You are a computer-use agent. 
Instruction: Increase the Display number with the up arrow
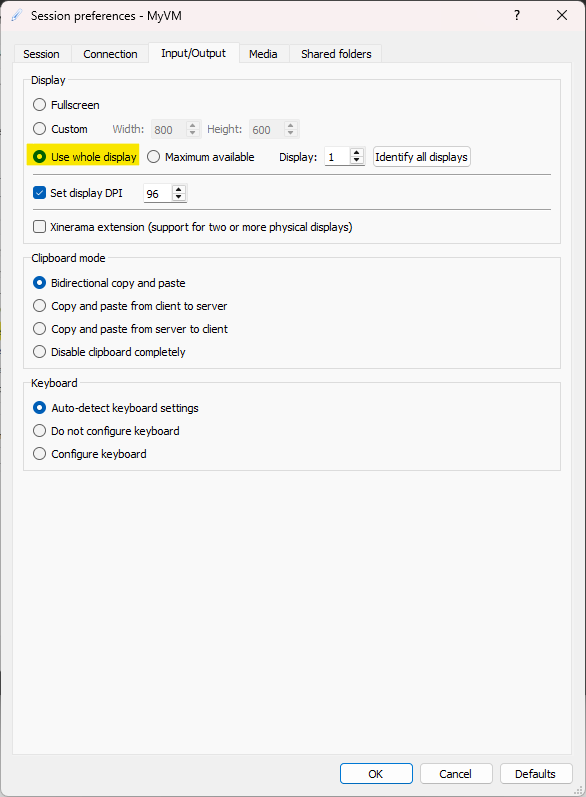click(357, 152)
